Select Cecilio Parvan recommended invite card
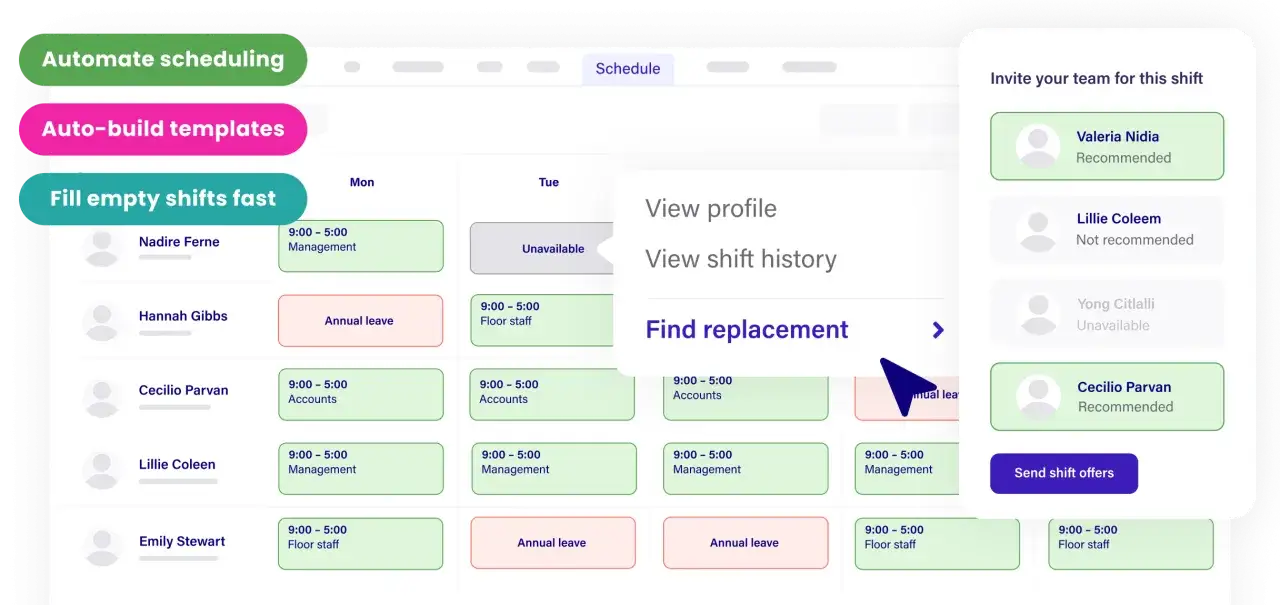Image resolution: width=1280 pixels, height=605 pixels. [x=1107, y=396]
